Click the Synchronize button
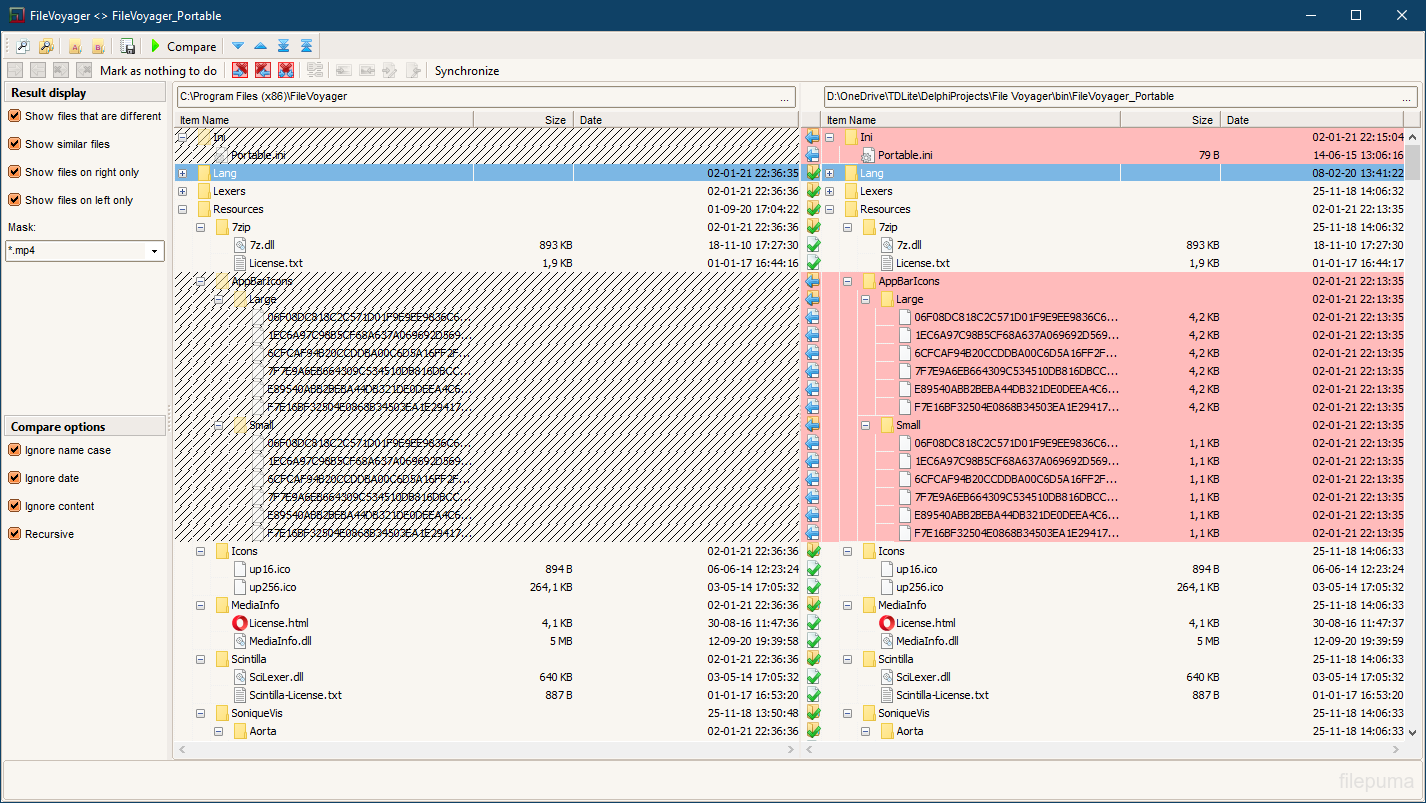Screen dimensions: 1426x803 click(466, 71)
